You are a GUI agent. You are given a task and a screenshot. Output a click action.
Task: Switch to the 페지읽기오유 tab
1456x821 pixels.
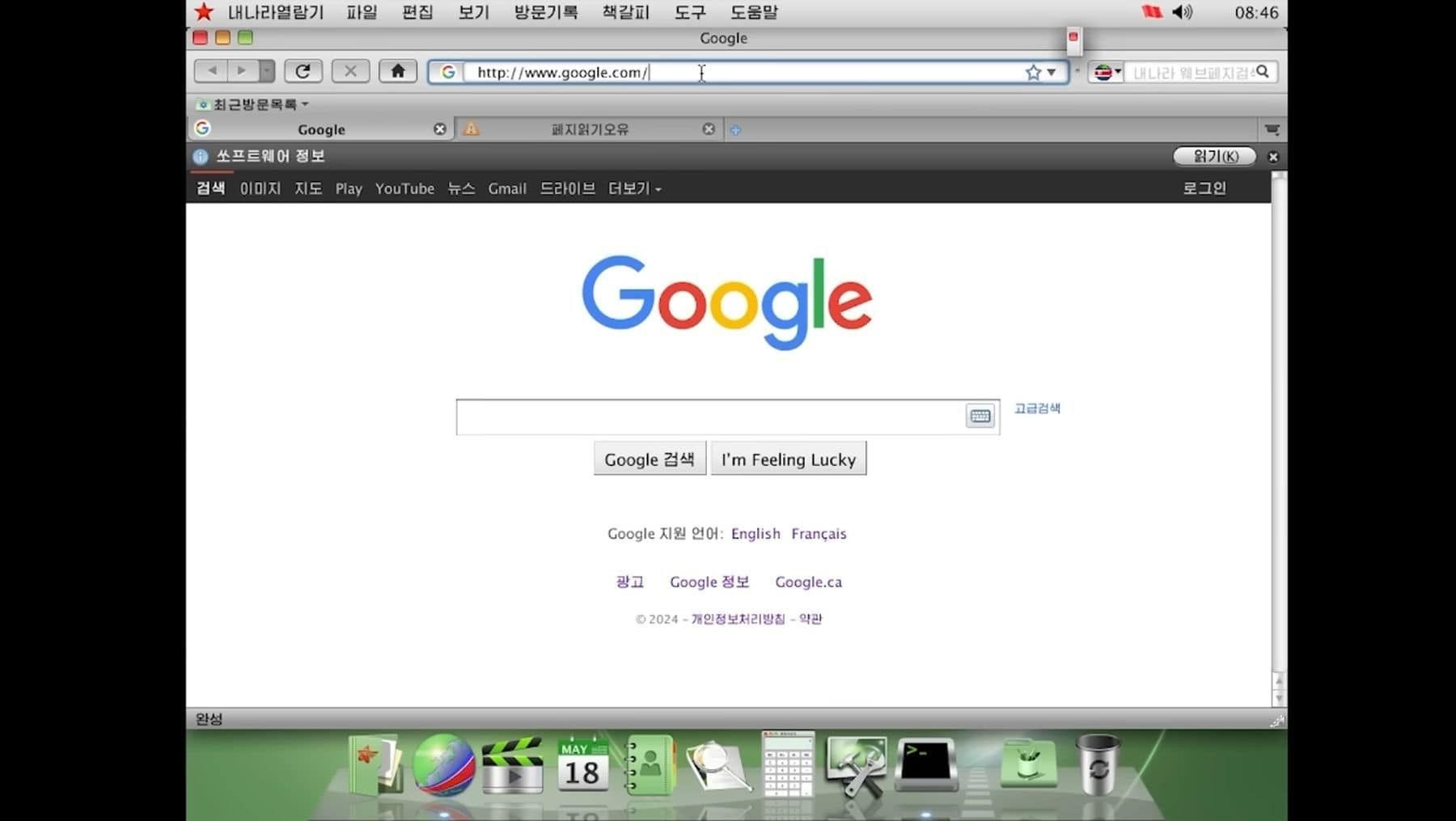(x=589, y=129)
